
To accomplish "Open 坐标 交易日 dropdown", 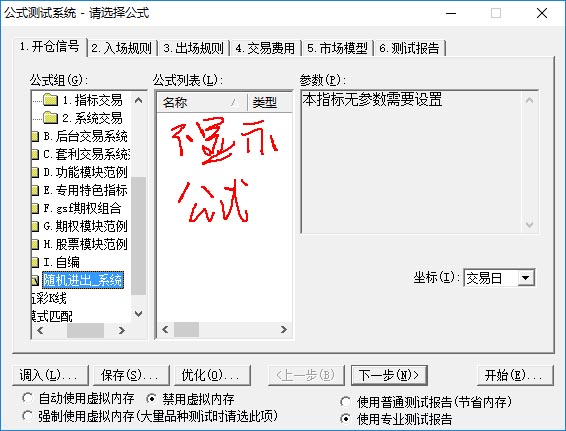I will pyautogui.click(x=526, y=278).
